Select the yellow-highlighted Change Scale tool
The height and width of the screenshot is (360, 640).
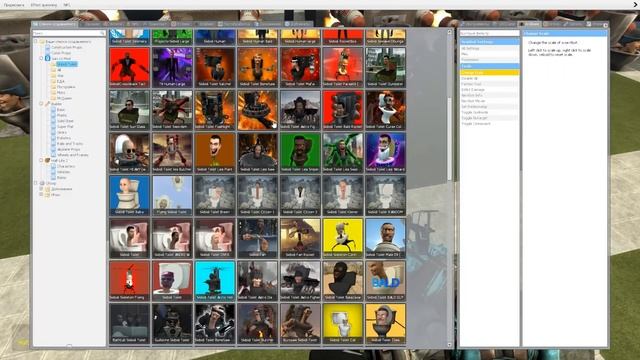[x=490, y=72]
